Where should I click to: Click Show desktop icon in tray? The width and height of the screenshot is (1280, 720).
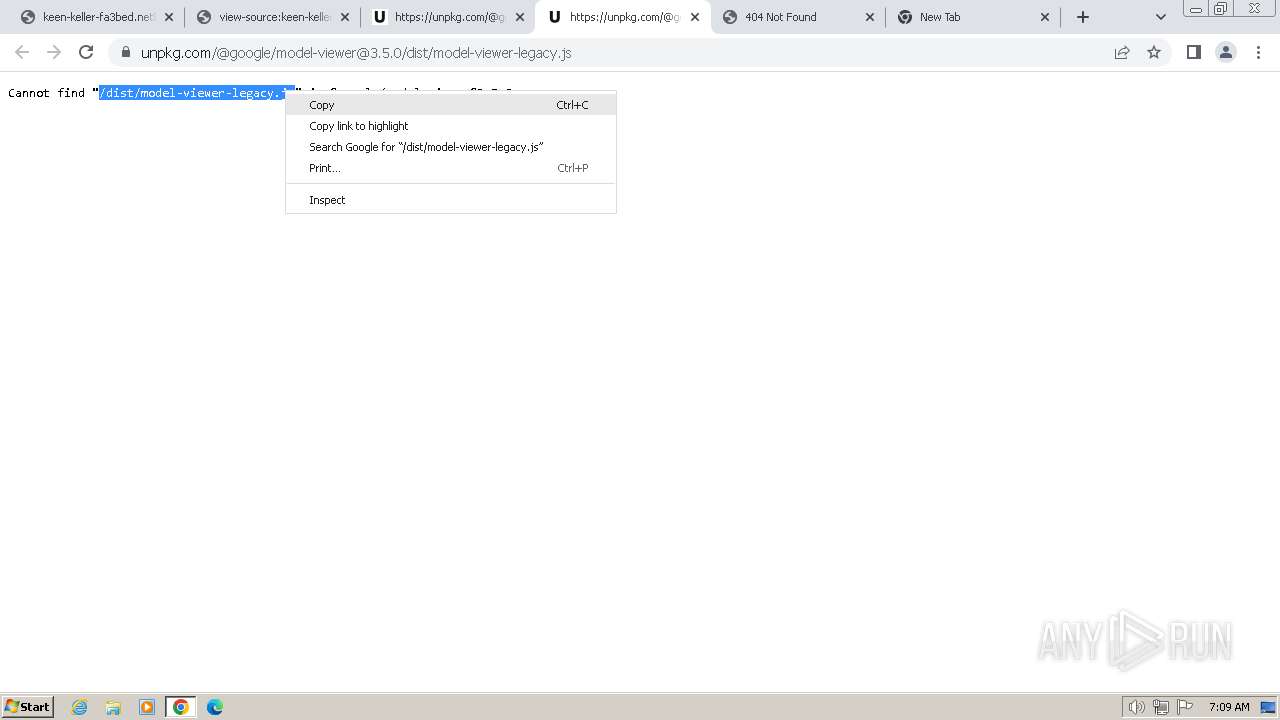pyautogui.click(x=1268, y=707)
